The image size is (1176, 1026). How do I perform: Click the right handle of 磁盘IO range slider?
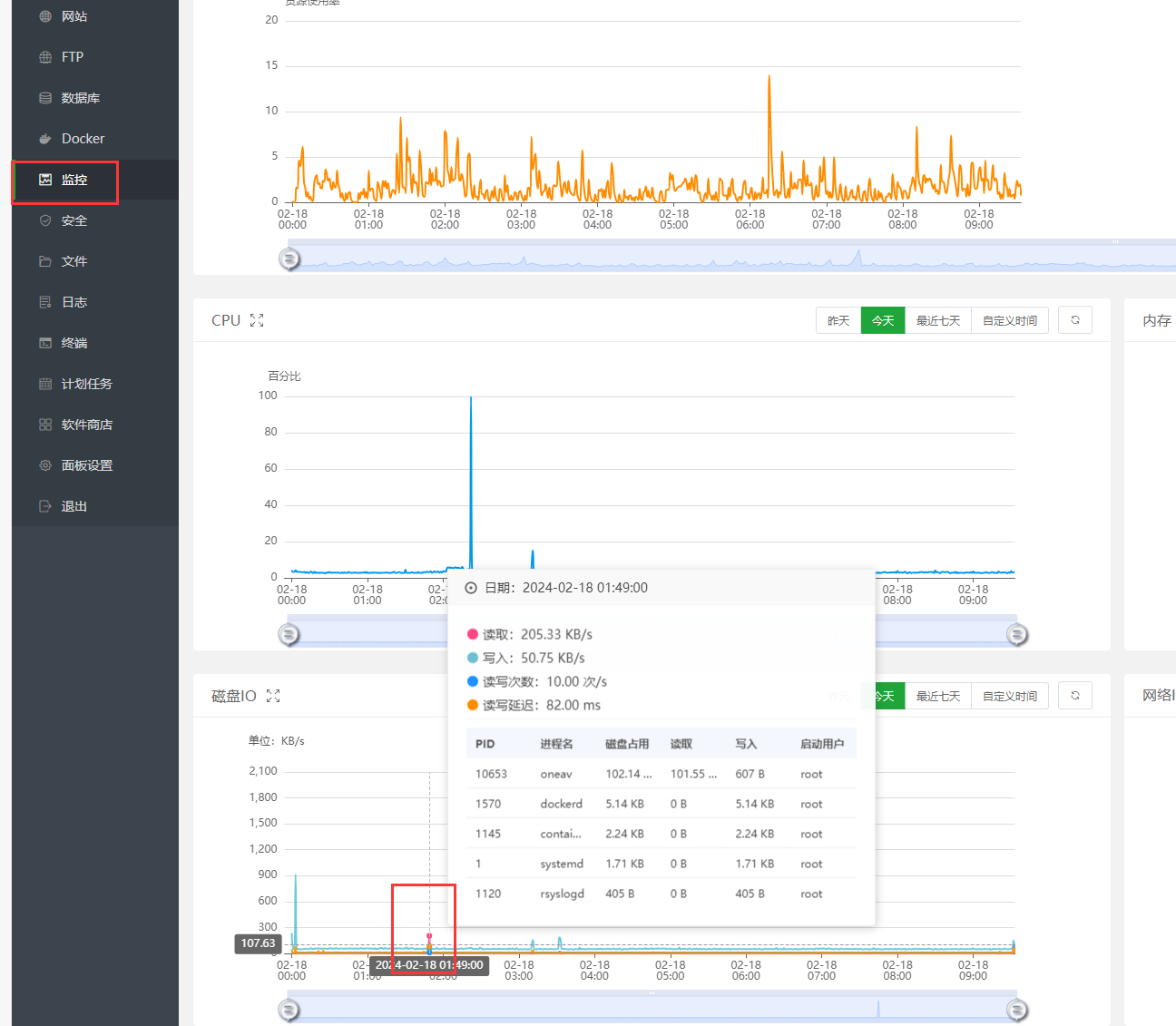click(1017, 1010)
